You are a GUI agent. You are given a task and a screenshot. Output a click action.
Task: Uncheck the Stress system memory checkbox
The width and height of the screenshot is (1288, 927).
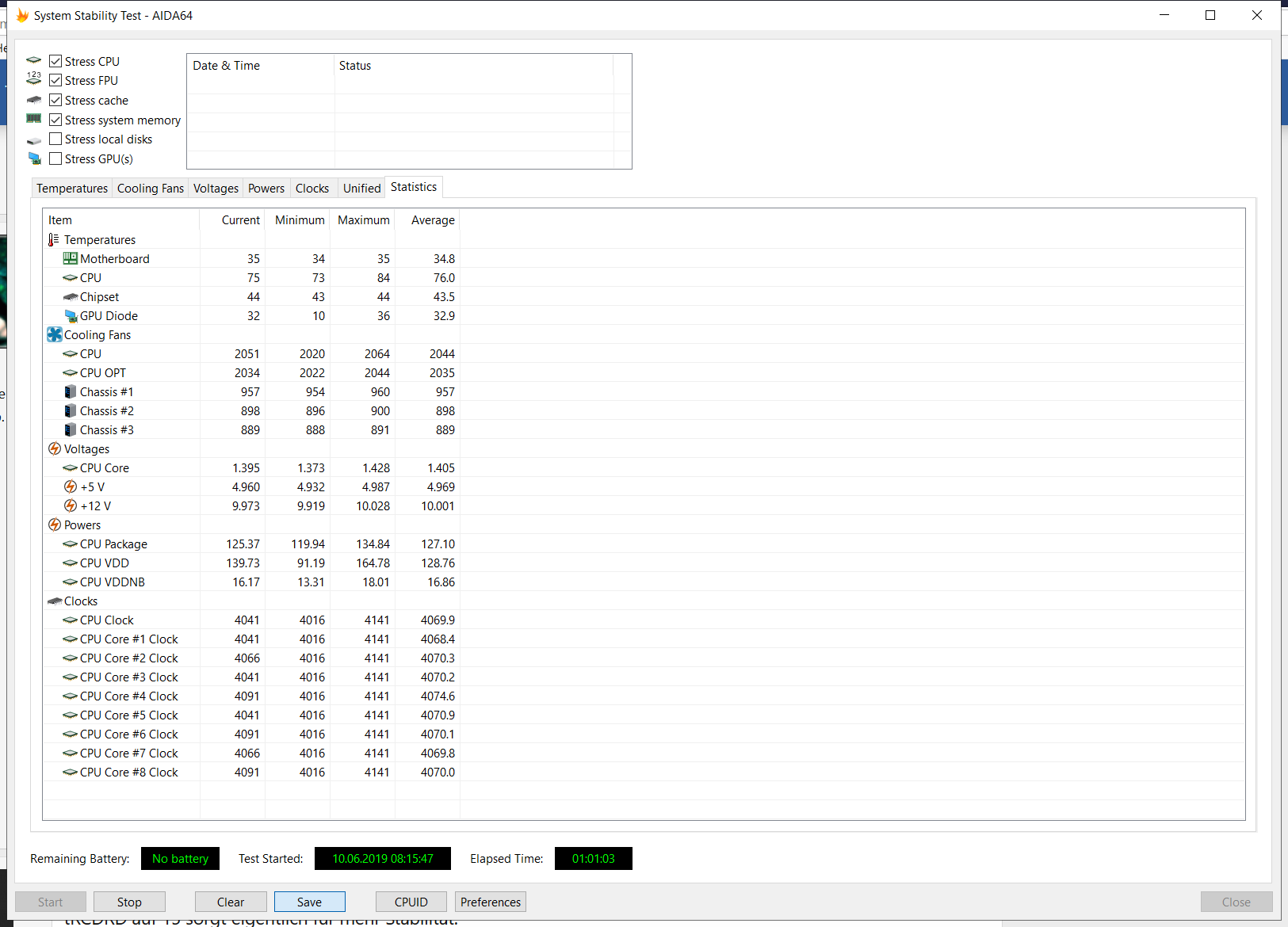tap(55, 120)
